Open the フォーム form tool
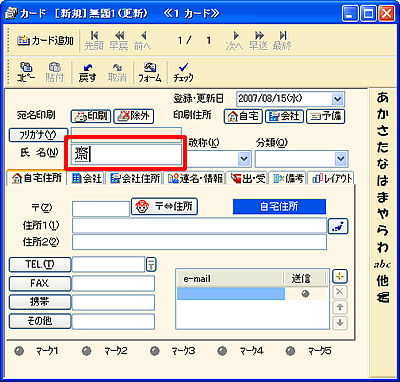 pos(150,72)
